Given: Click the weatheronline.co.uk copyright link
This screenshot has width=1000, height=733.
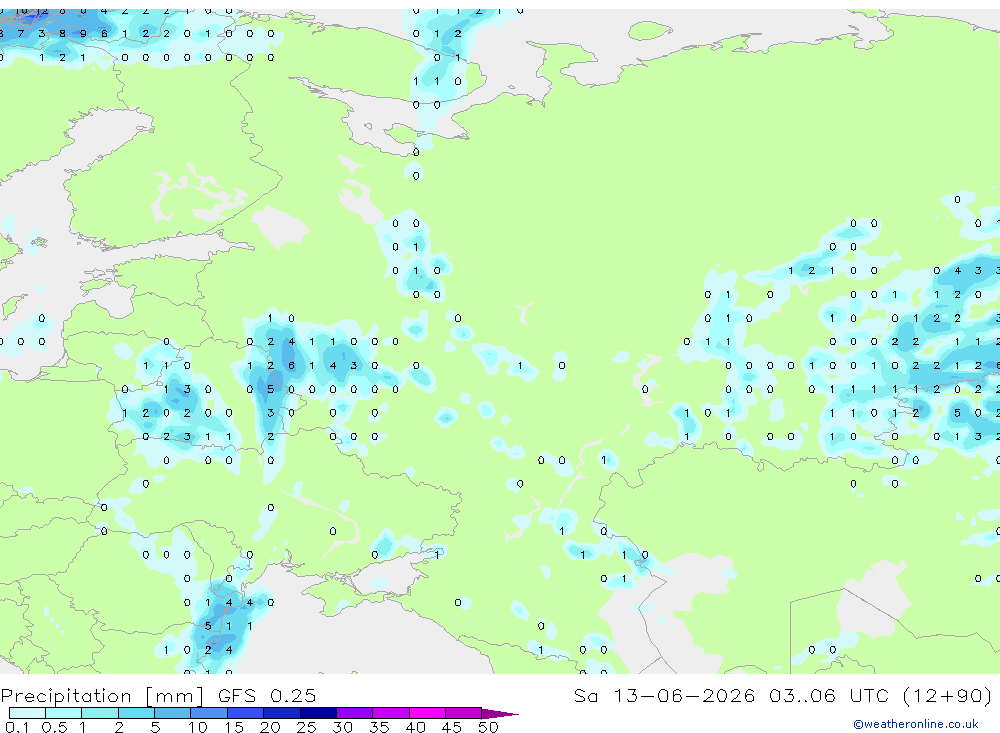Looking at the screenshot, I should click(x=915, y=724).
